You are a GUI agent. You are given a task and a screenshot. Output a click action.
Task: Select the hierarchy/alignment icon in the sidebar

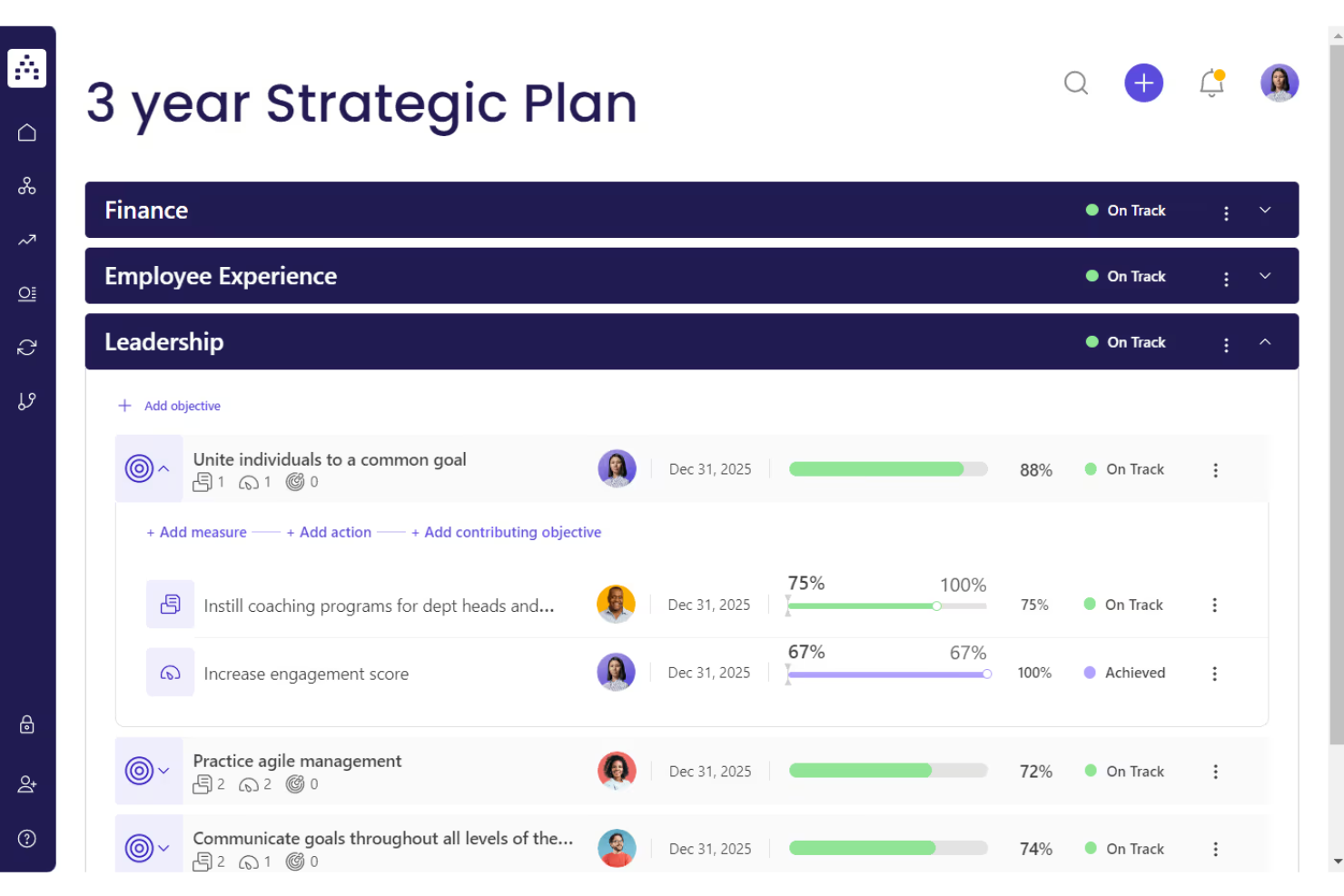pos(27,186)
